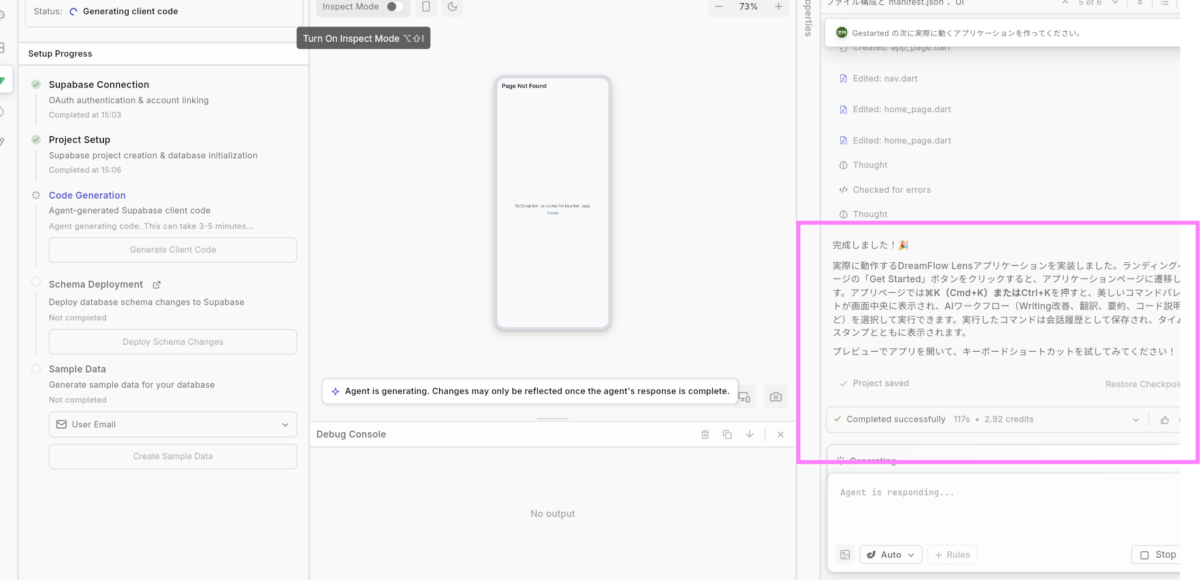Zoom out the preview with minus button

coord(718,7)
